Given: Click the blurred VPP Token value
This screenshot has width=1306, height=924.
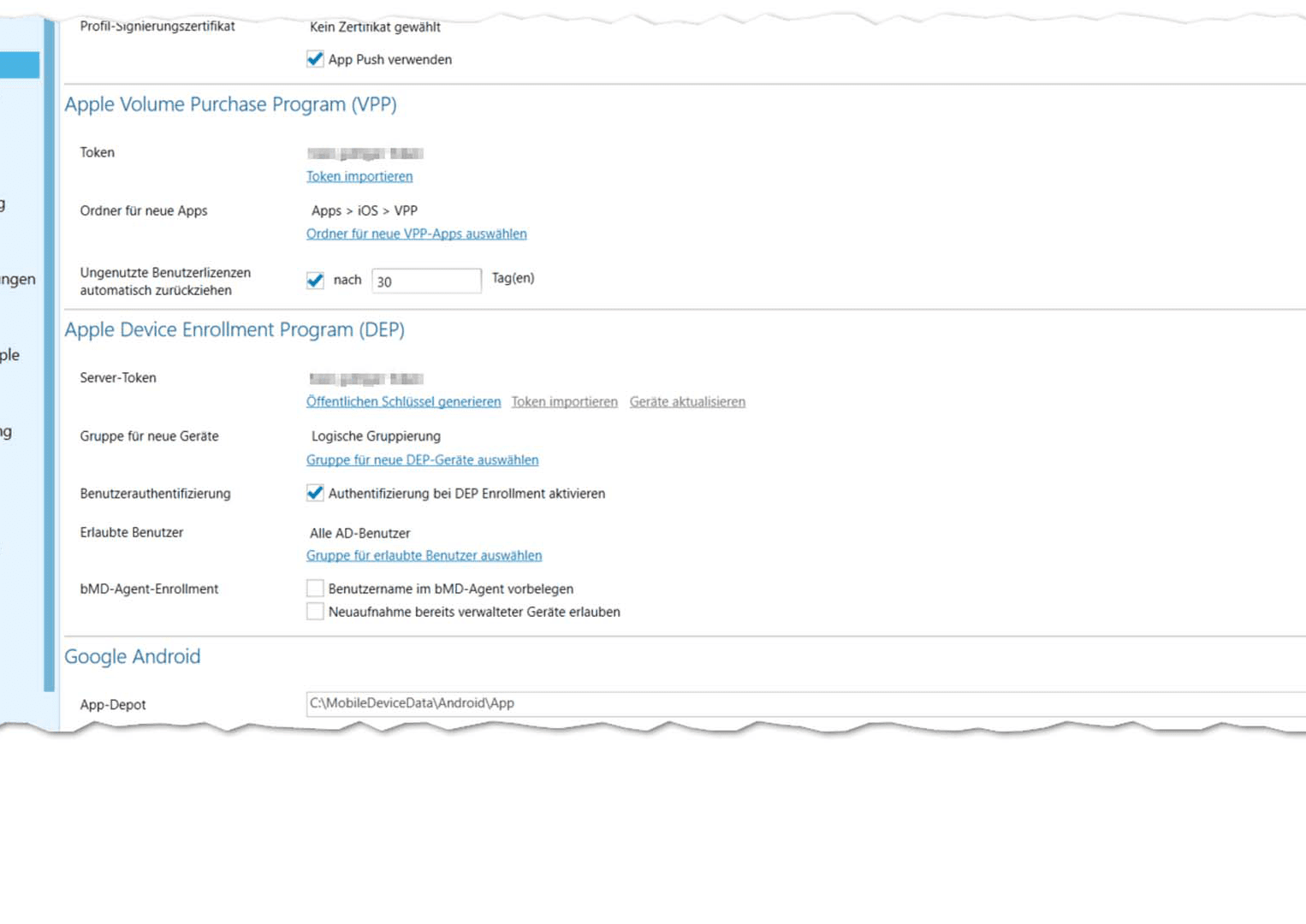Looking at the screenshot, I should [365, 154].
